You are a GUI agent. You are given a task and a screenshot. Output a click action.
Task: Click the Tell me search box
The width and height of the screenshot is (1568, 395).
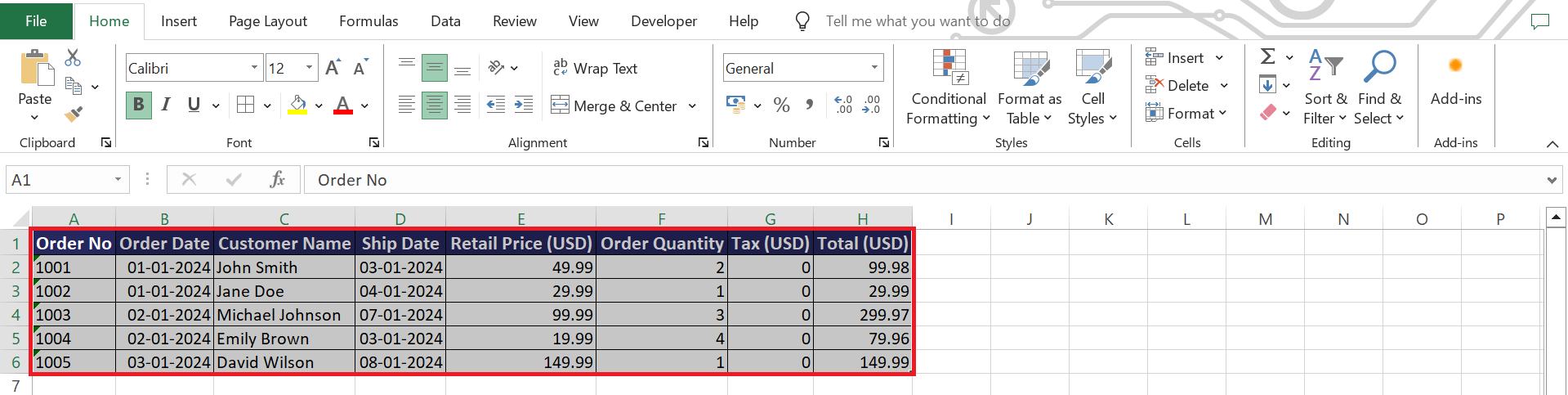coord(918,21)
